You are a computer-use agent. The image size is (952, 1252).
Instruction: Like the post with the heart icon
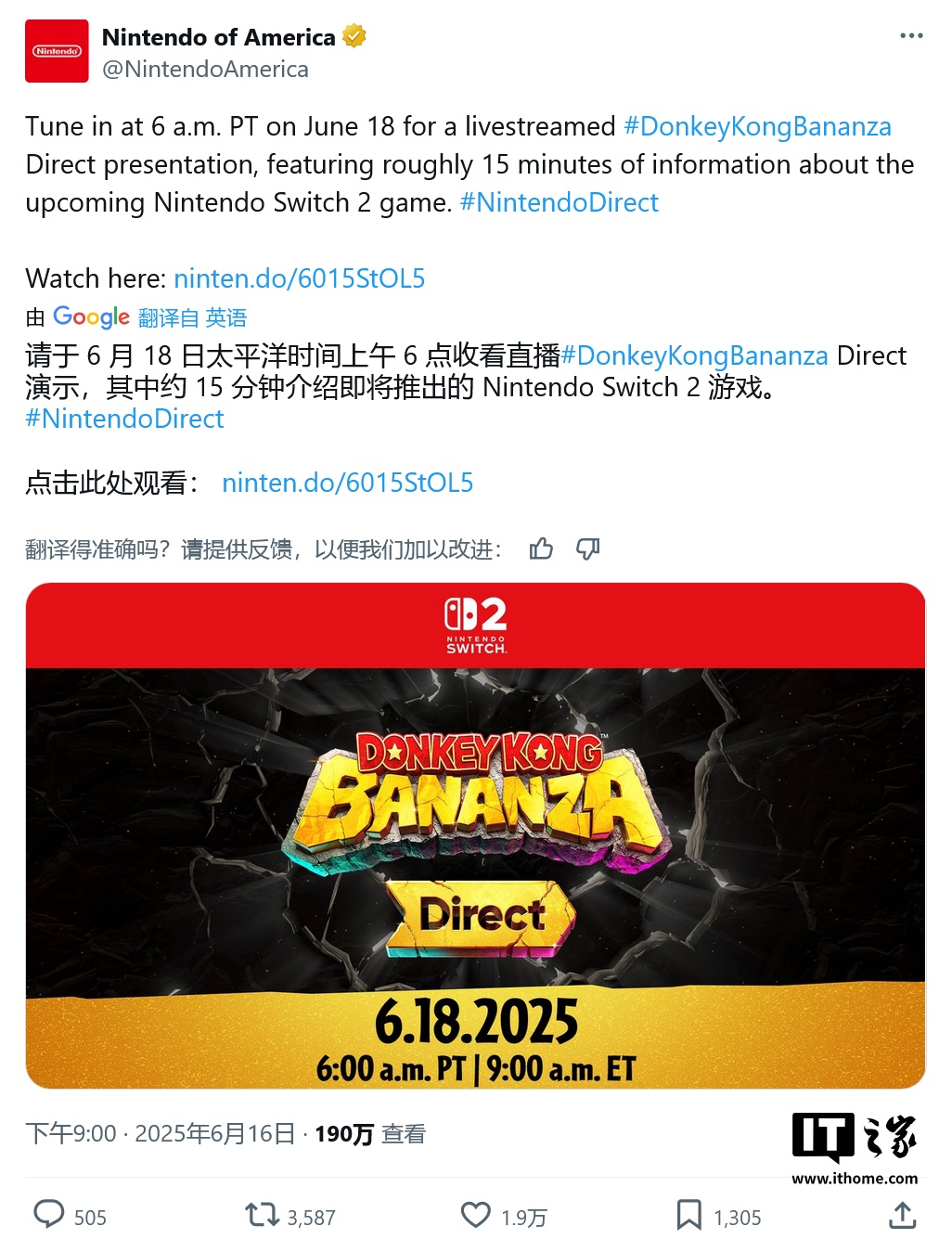(476, 1215)
